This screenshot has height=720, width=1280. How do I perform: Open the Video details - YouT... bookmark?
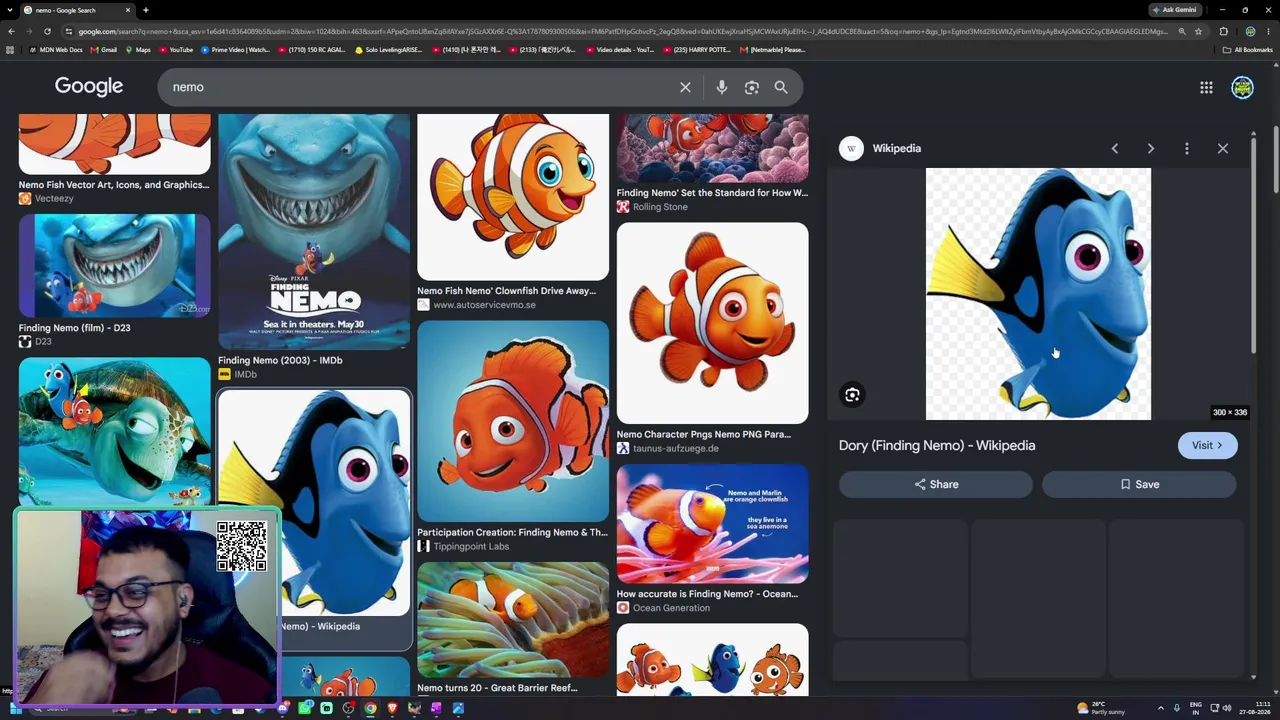(x=618, y=50)
